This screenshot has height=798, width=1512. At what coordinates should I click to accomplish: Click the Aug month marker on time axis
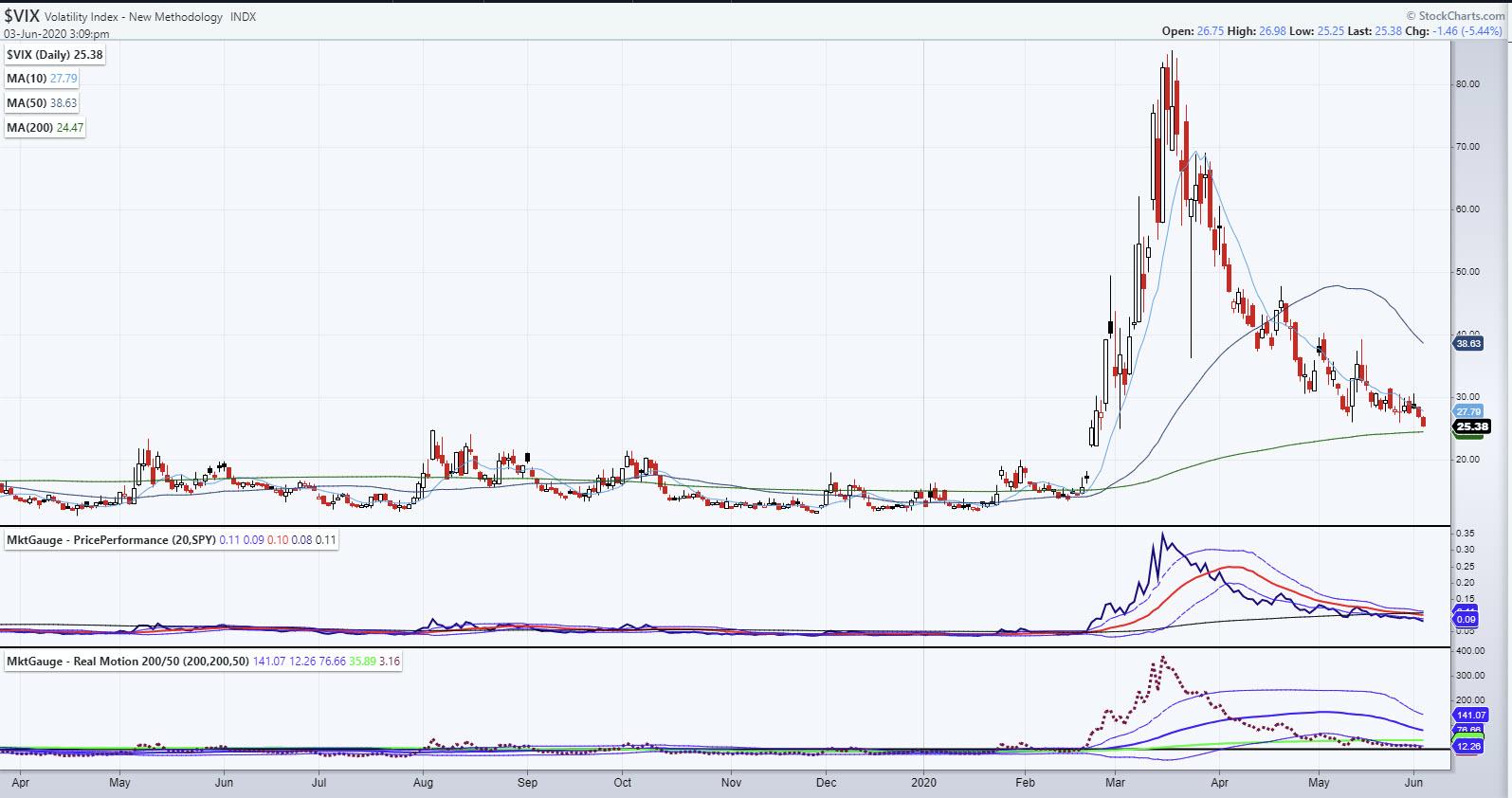(x=423, y=783)
